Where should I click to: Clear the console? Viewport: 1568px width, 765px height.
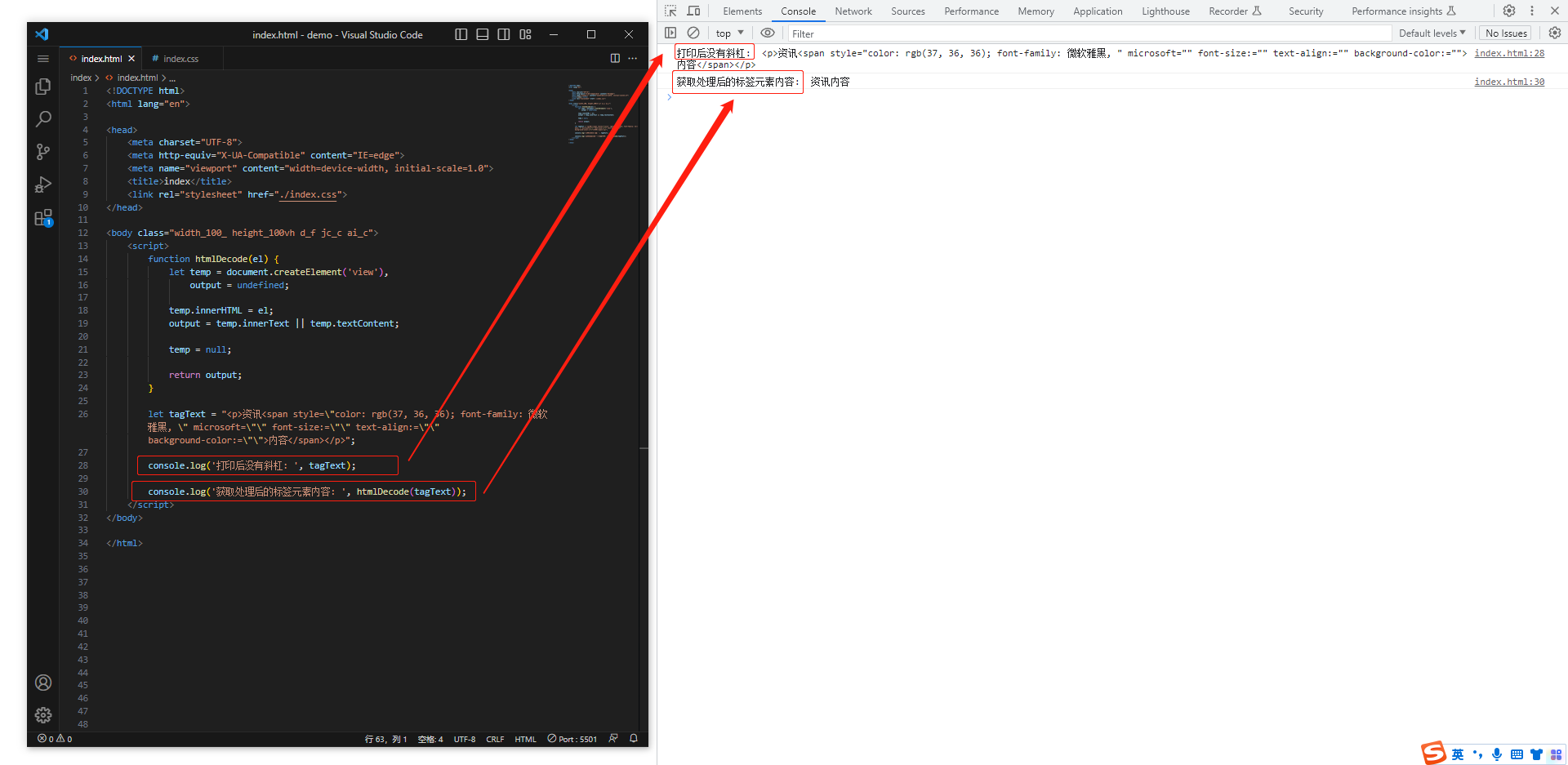(x=693, y=33)
